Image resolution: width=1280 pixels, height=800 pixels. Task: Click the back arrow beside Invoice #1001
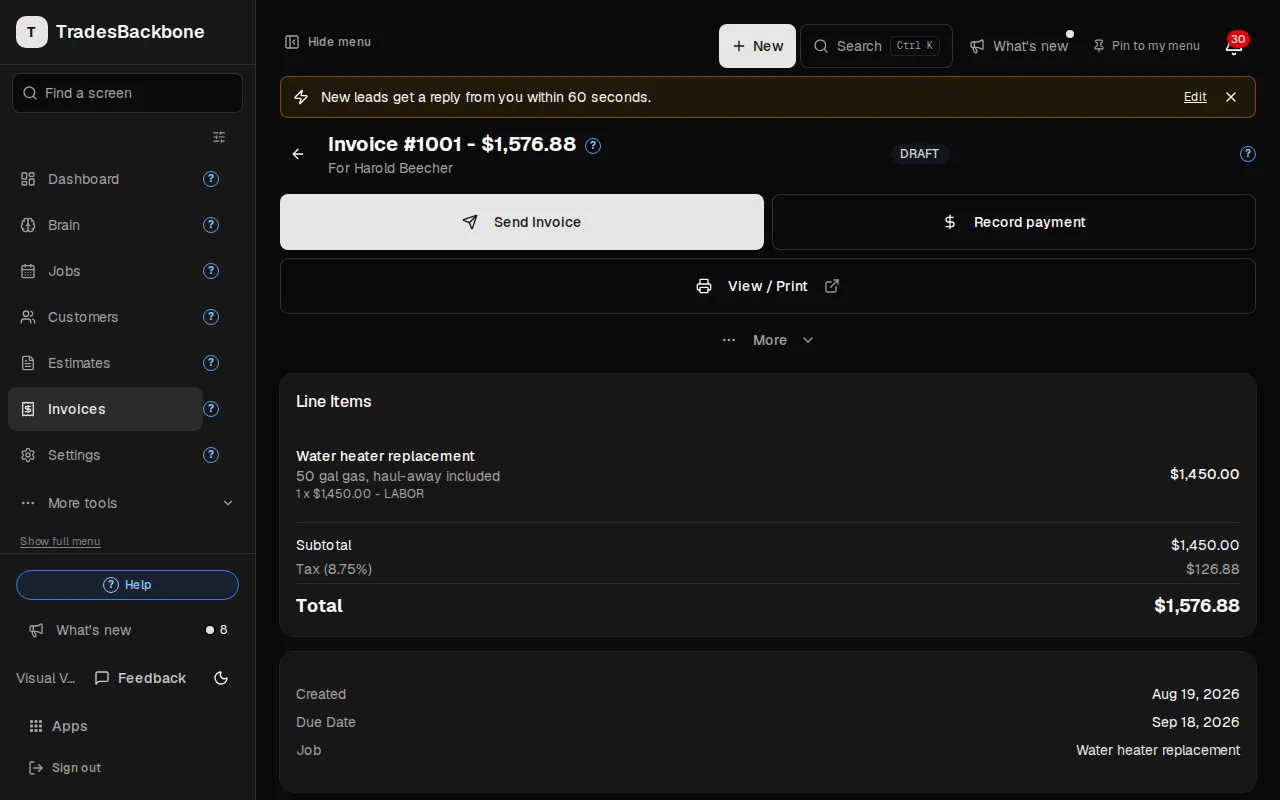click(x=298, y=154)
